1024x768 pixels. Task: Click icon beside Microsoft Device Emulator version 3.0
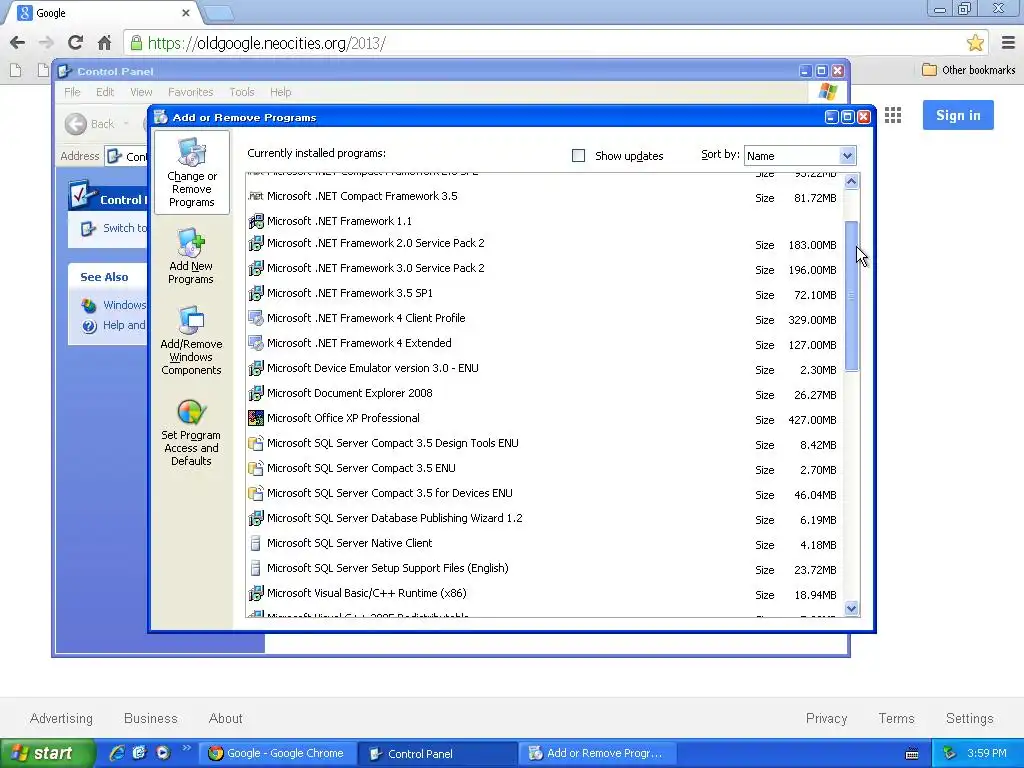[256, 368]
